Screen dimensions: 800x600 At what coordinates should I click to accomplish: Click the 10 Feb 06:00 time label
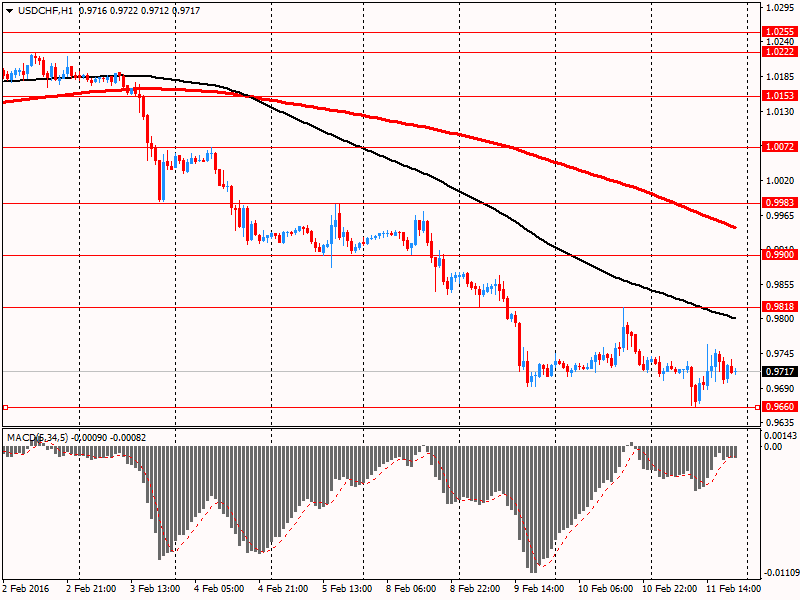pos(606,589)
